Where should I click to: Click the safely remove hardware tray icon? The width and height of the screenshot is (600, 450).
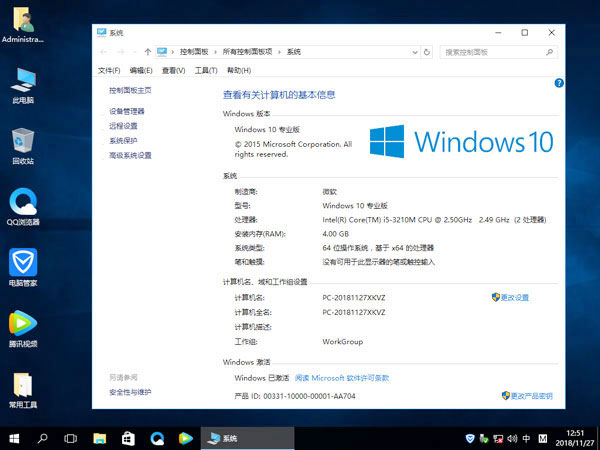[484, 439]
